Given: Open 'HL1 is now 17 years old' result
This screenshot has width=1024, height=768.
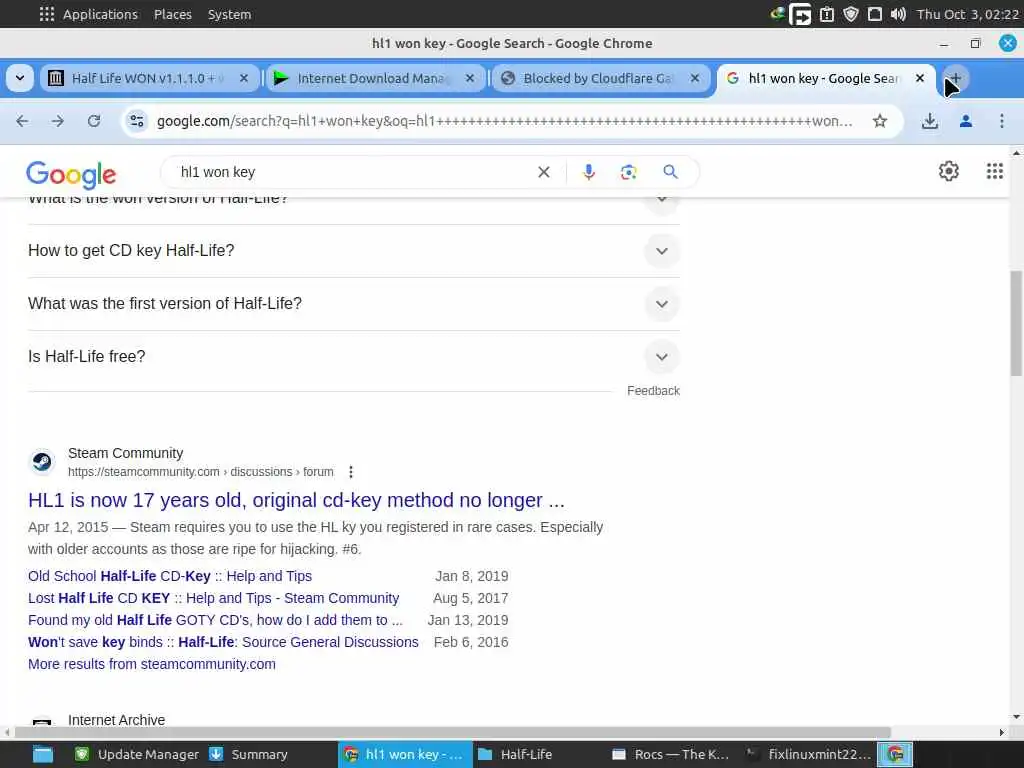Looking at the screenshot, I should (296, 500).
